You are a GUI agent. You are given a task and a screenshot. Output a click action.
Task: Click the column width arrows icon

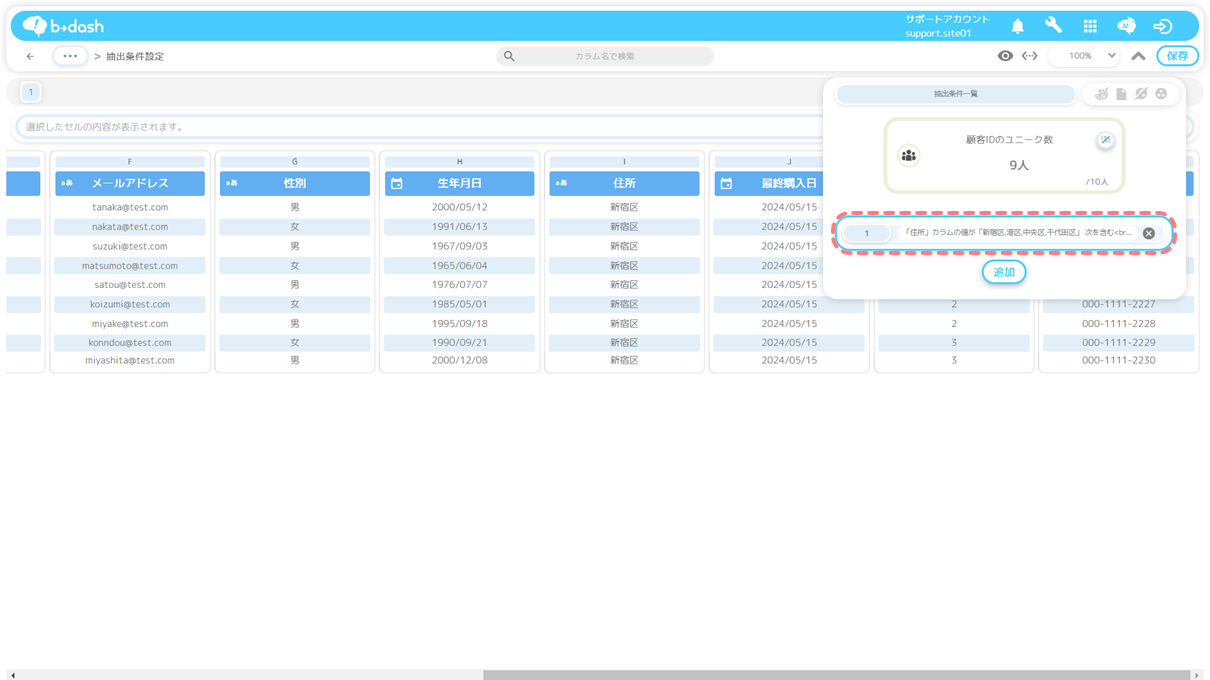point(1029,56)
